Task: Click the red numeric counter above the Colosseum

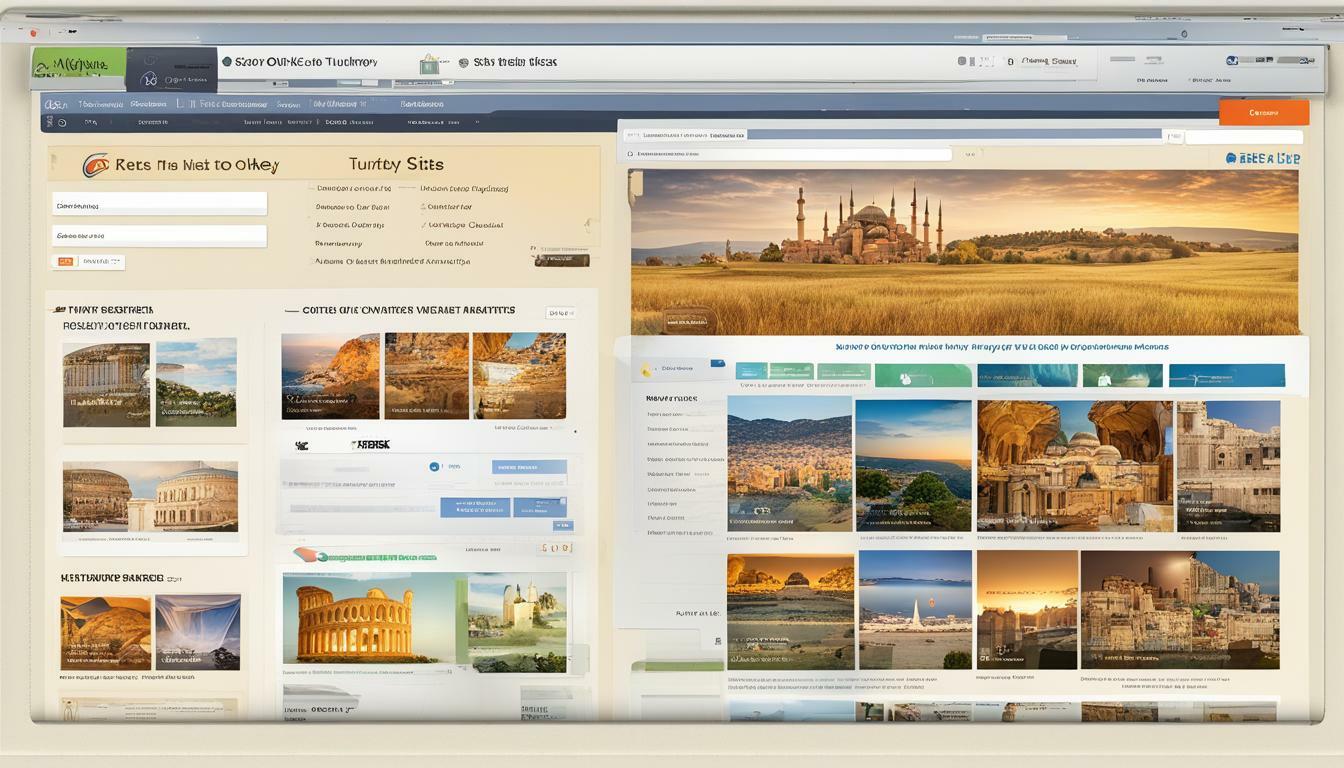Action: tap(556, 548)
